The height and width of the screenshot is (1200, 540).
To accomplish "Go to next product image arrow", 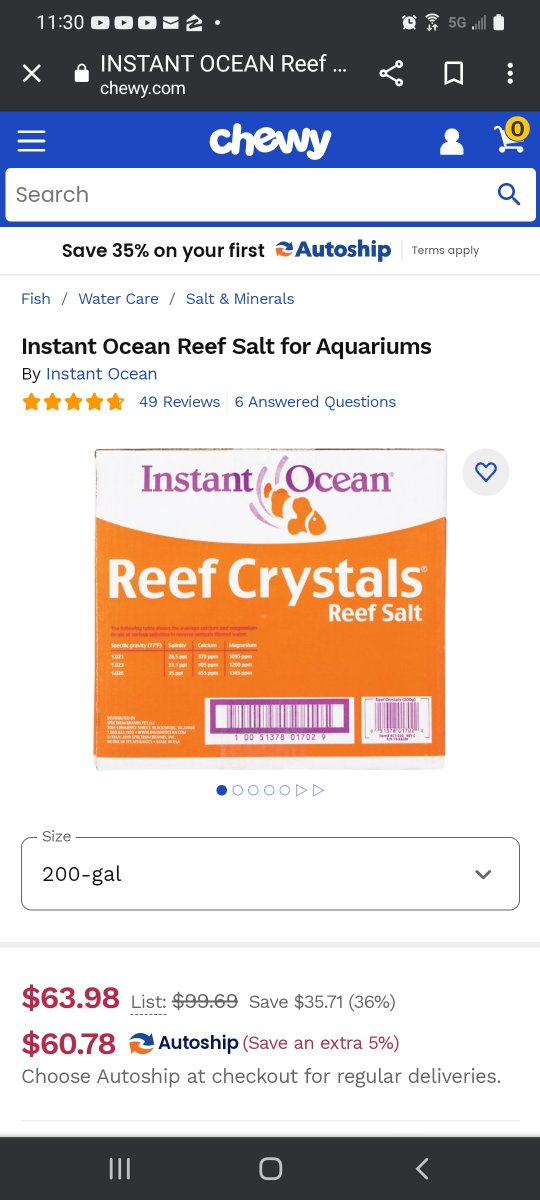I will [x=303, y=790].
